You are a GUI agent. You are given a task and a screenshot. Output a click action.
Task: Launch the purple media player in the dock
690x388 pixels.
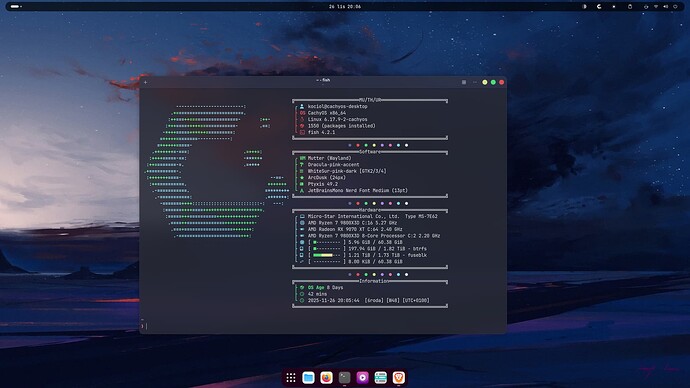coord(363,377)
